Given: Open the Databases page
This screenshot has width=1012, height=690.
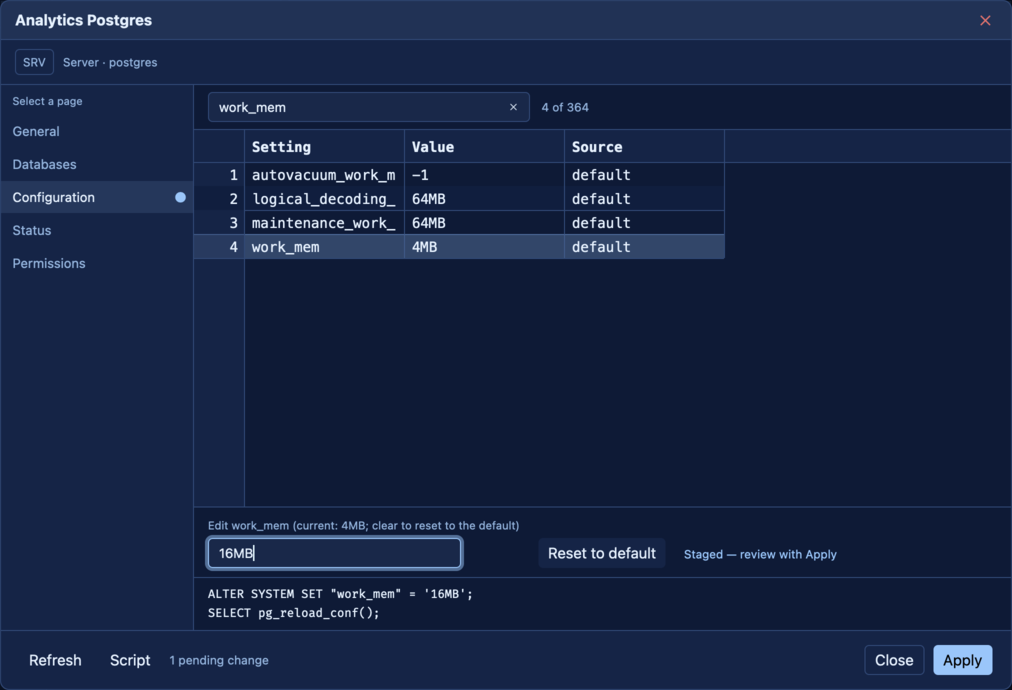Looking at the screenshot, I should coord(97,165).
